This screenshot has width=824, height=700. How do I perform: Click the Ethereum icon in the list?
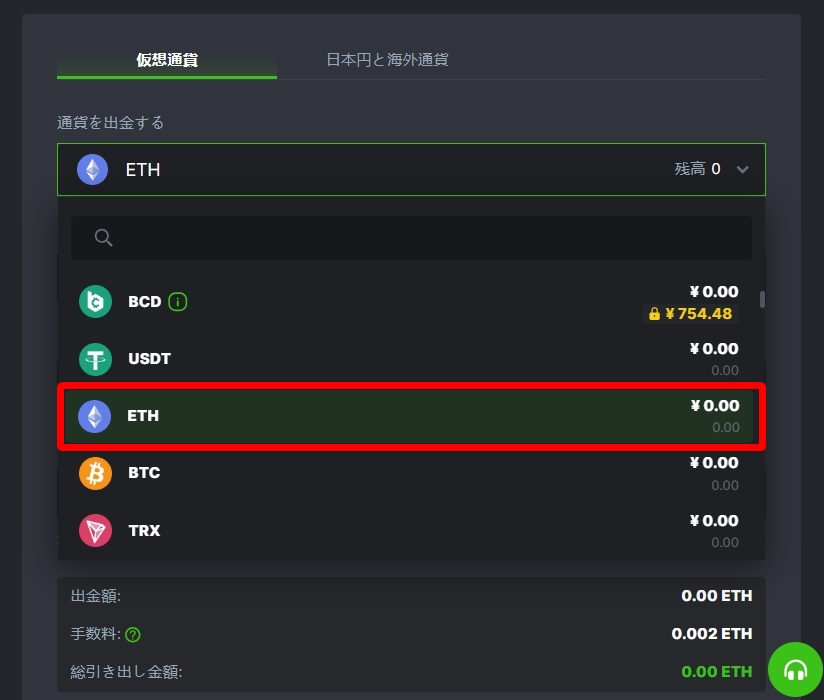coord(95,416)
